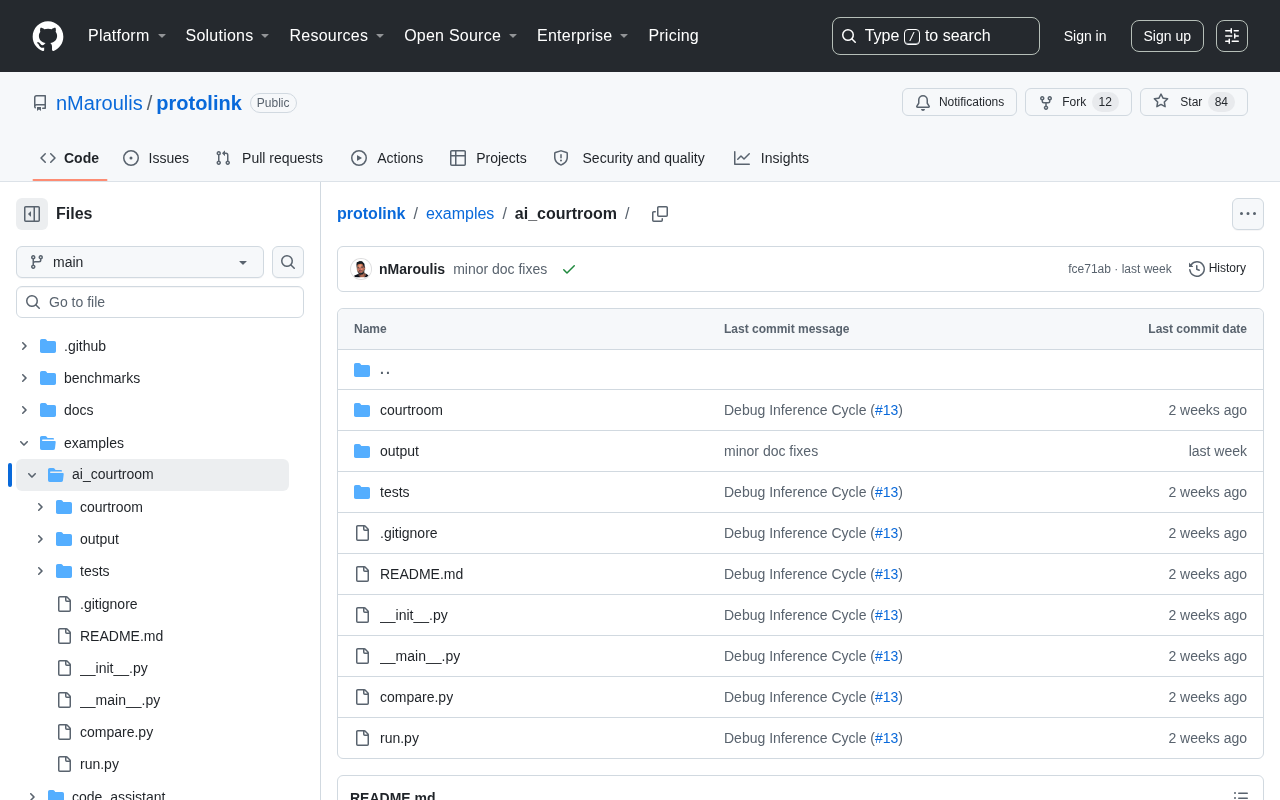Viewport: 1280px width, 800px height.
Task: Click the Fork button label
Action: (x=1074, y=102)
